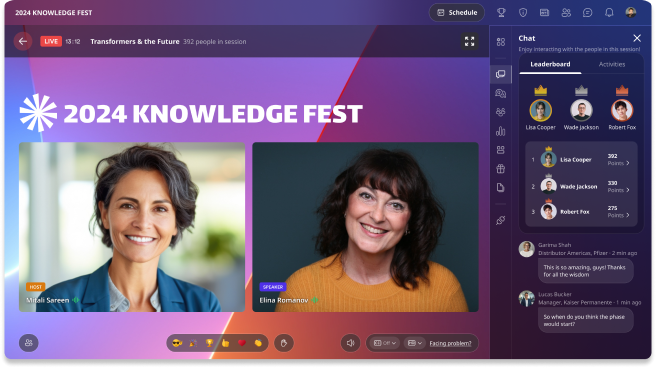Open the Q&A conversation icon in sidebar
Screen dimensions: 656x368
pos(501,93)
